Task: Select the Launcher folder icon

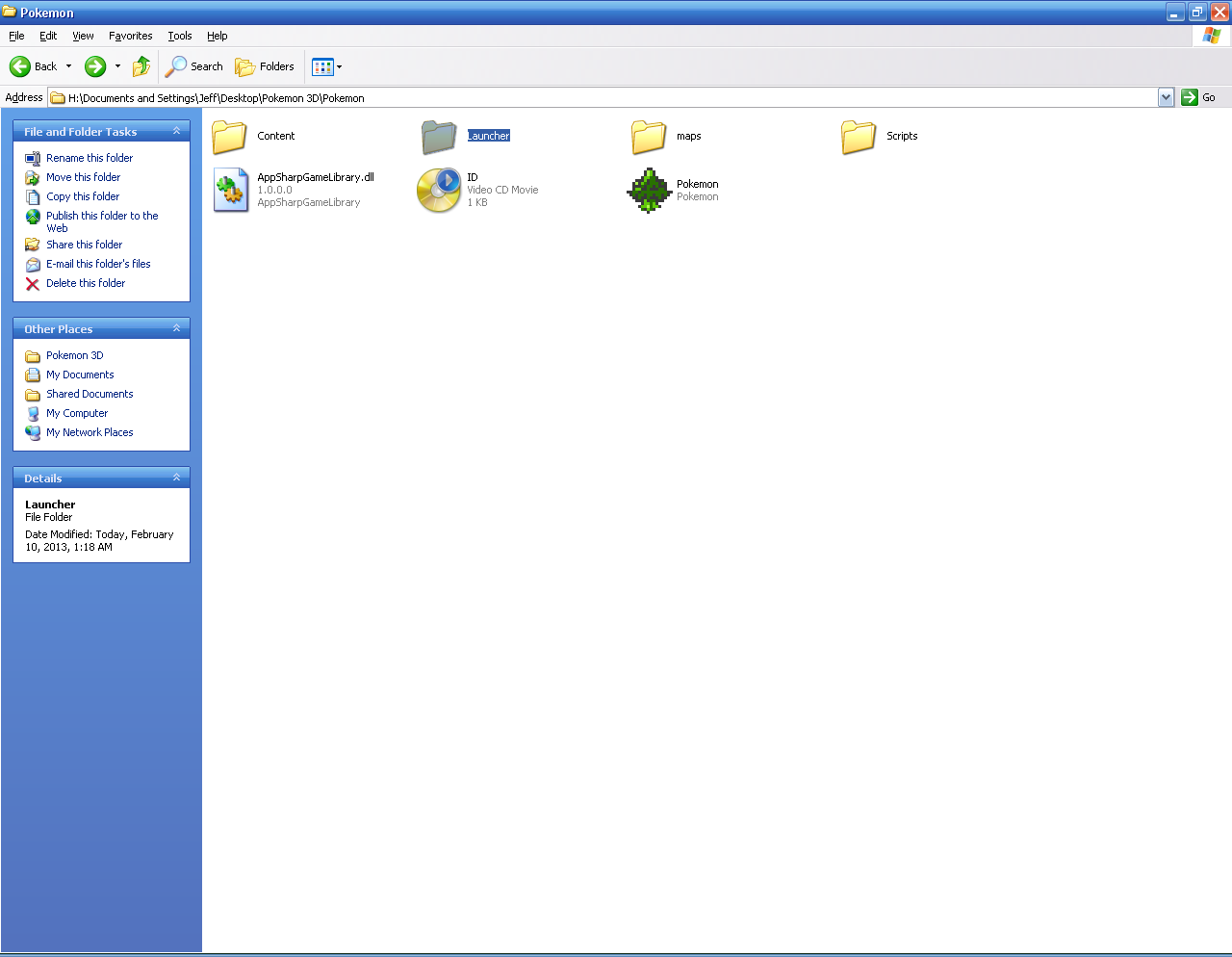Action: click(439, 137)
